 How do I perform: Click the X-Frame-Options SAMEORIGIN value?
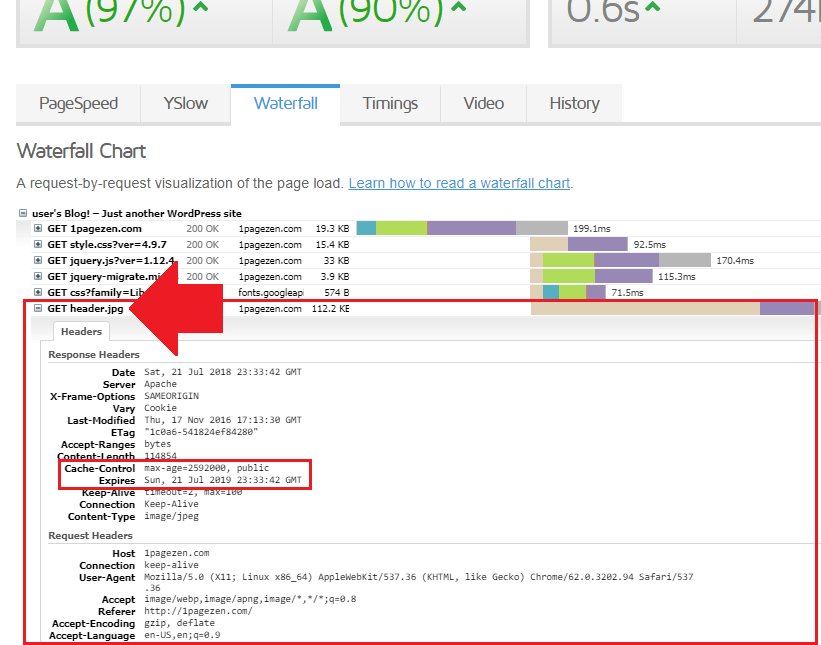(x=171, y=396)
